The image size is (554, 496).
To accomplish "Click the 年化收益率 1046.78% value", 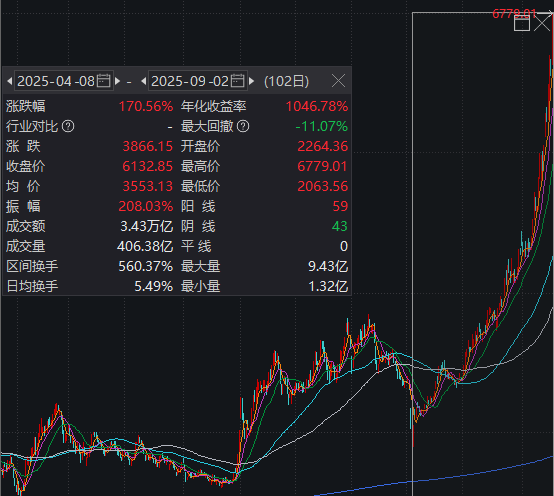I will 317,106.
